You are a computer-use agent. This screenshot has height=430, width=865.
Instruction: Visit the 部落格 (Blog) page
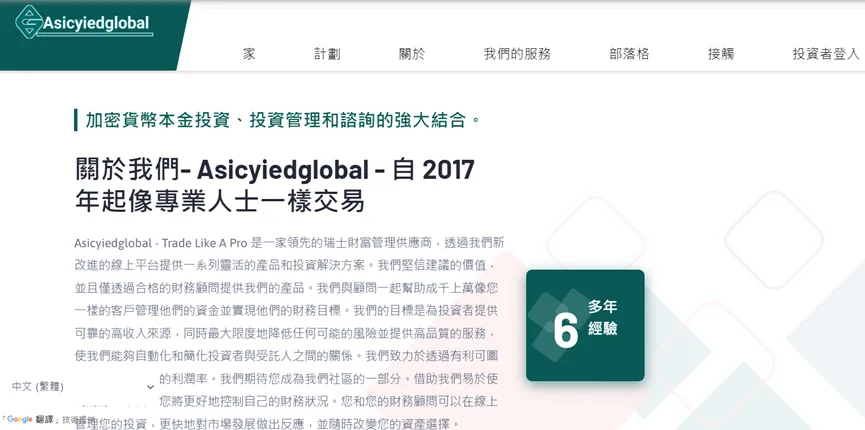coord(629,54)
